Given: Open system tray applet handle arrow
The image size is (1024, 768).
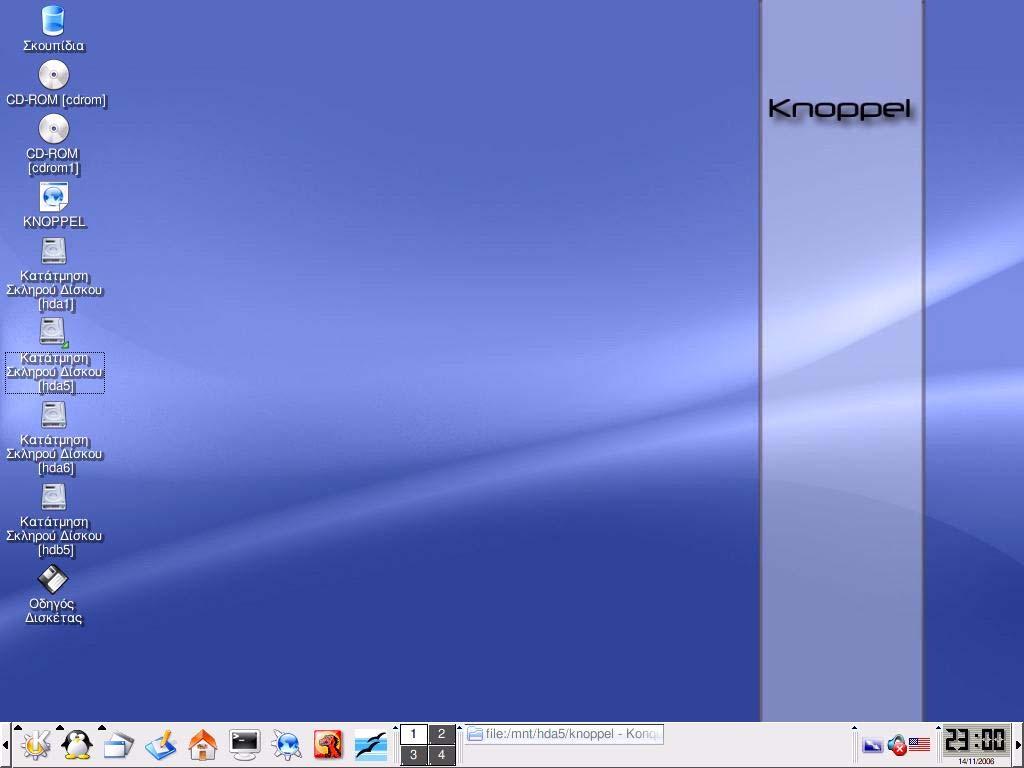Looking at the screenshot, I should click(854, 727).
